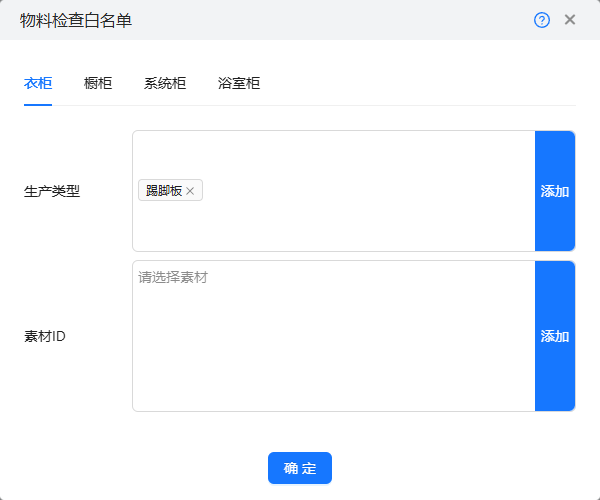Image resolution: width=600 pixels, height=500 pixels.
Task: Confirm with the 确定 button
Action: coord(299,468)
